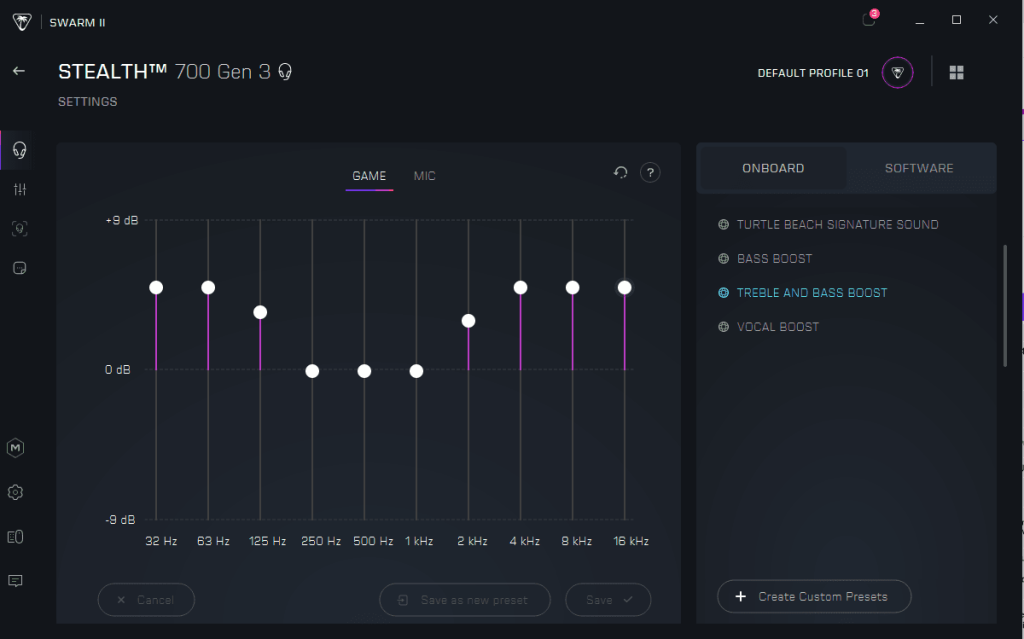Click Create Custom Presets button
The image size is (1024, 639).
(813, 596)
